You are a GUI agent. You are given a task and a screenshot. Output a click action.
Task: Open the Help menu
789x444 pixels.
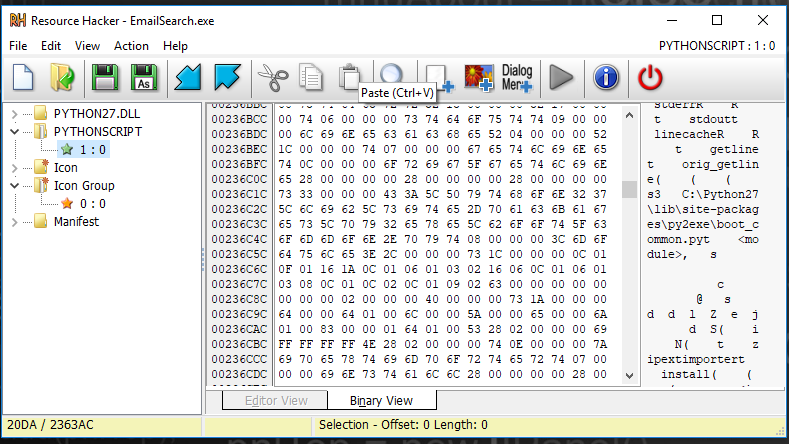pos(175,46)
